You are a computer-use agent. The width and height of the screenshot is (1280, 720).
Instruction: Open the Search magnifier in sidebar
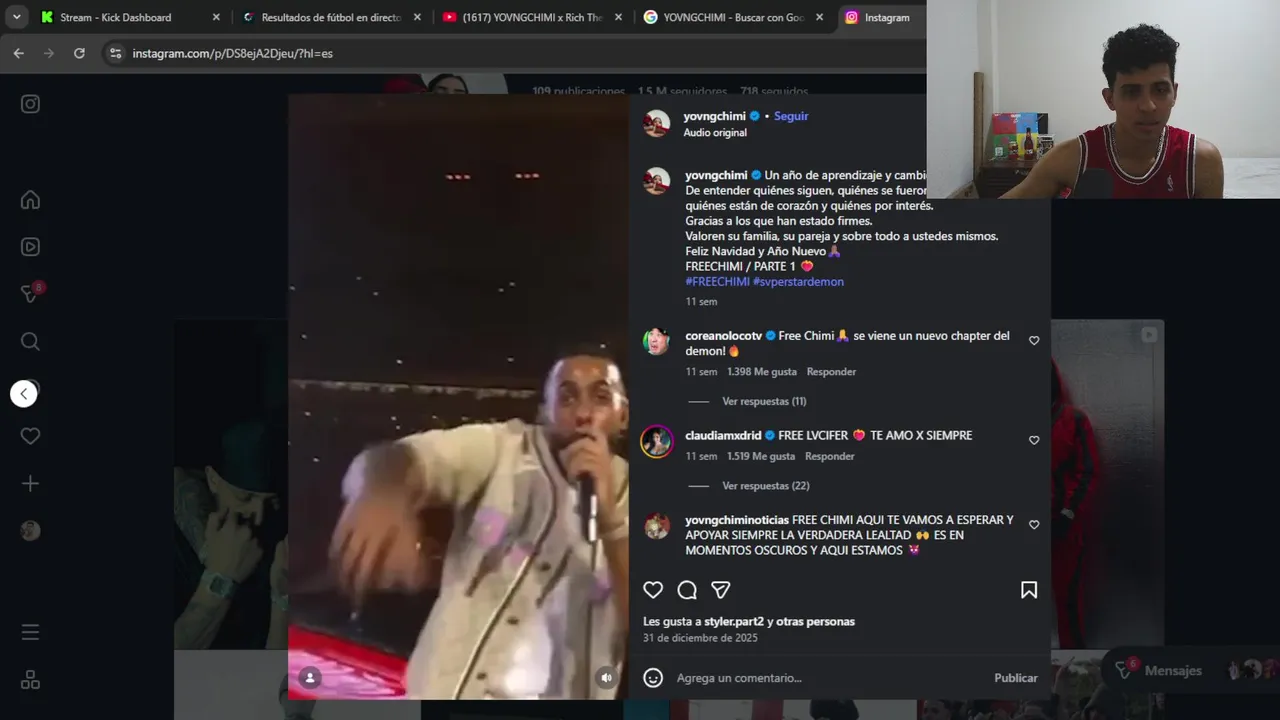tap(30, 342)
